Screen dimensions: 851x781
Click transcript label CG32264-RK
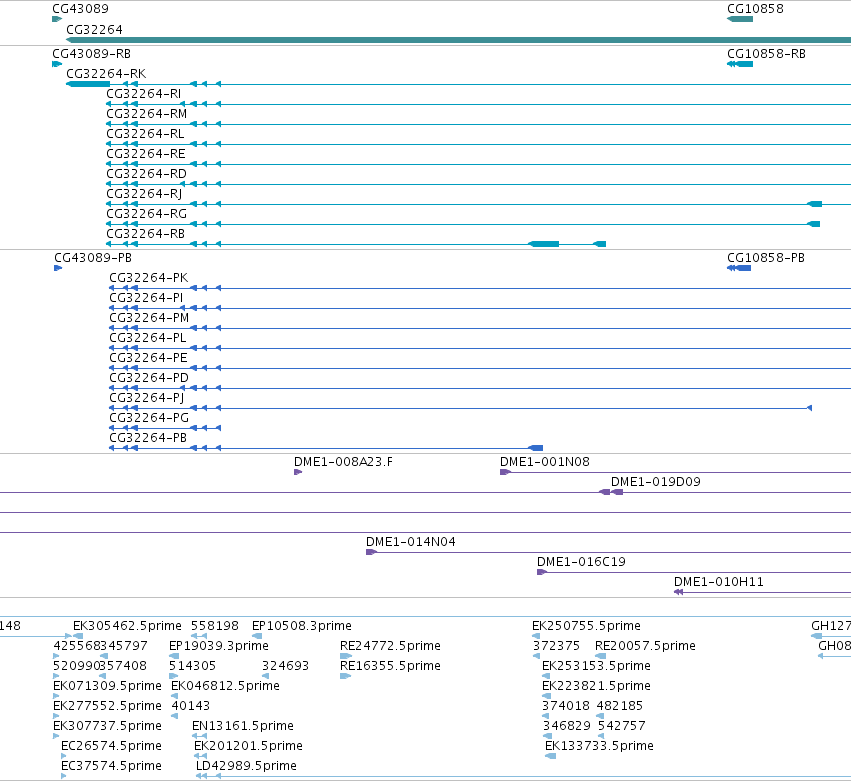click(x=106, y=73)
